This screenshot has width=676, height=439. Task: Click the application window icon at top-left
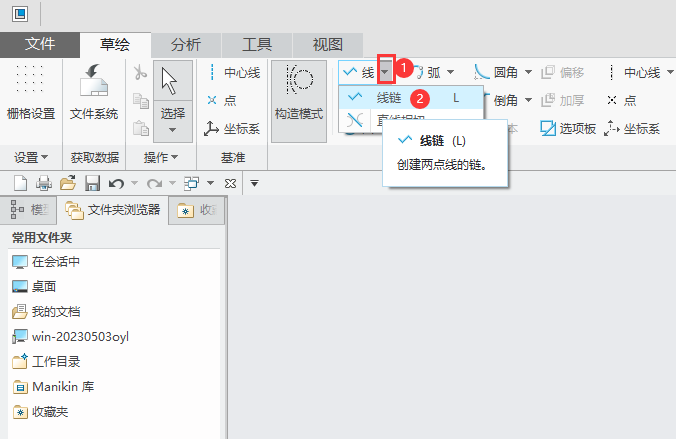point(20,14)
